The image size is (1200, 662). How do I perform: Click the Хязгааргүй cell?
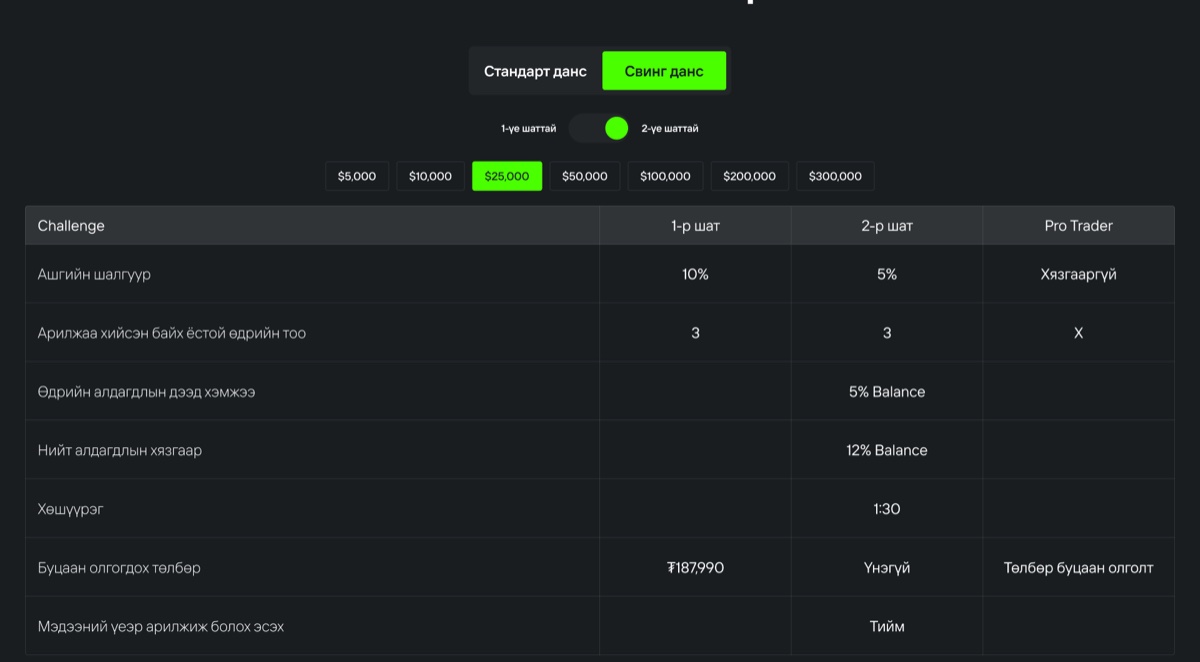(x=1078, y=274)
